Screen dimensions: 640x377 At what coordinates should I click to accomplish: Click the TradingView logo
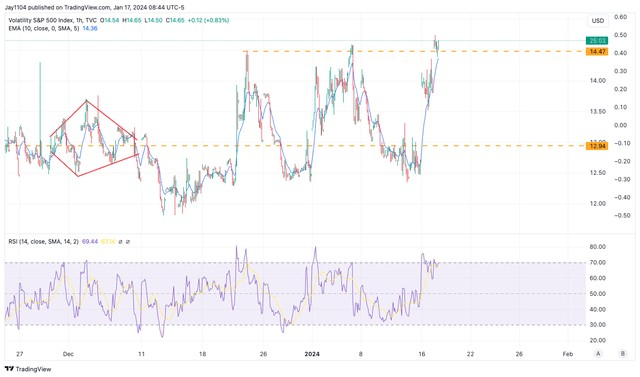(28, 369)
